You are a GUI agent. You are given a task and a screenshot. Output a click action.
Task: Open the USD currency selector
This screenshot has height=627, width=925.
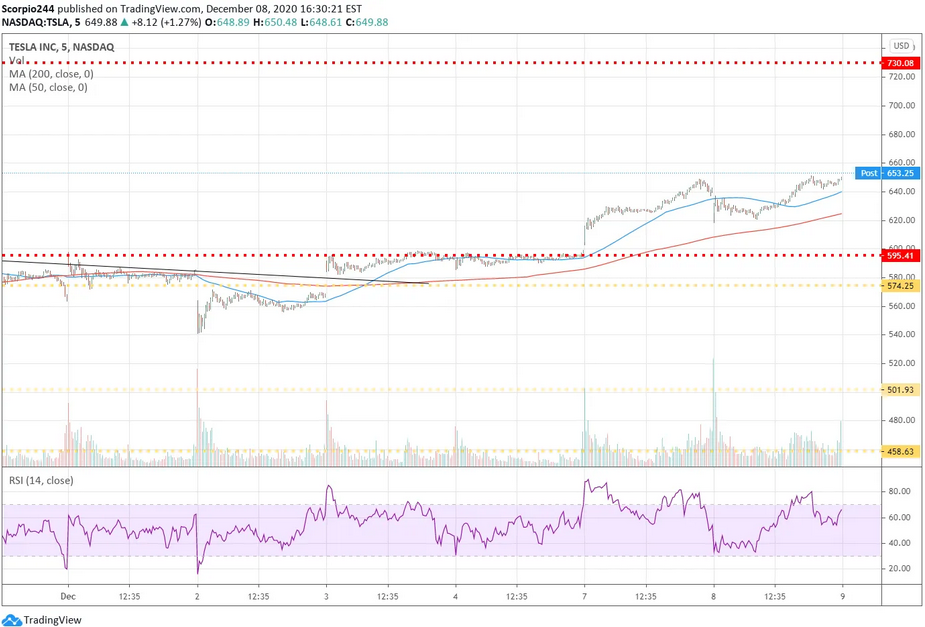pyautogui.click(x=901, y=46)
